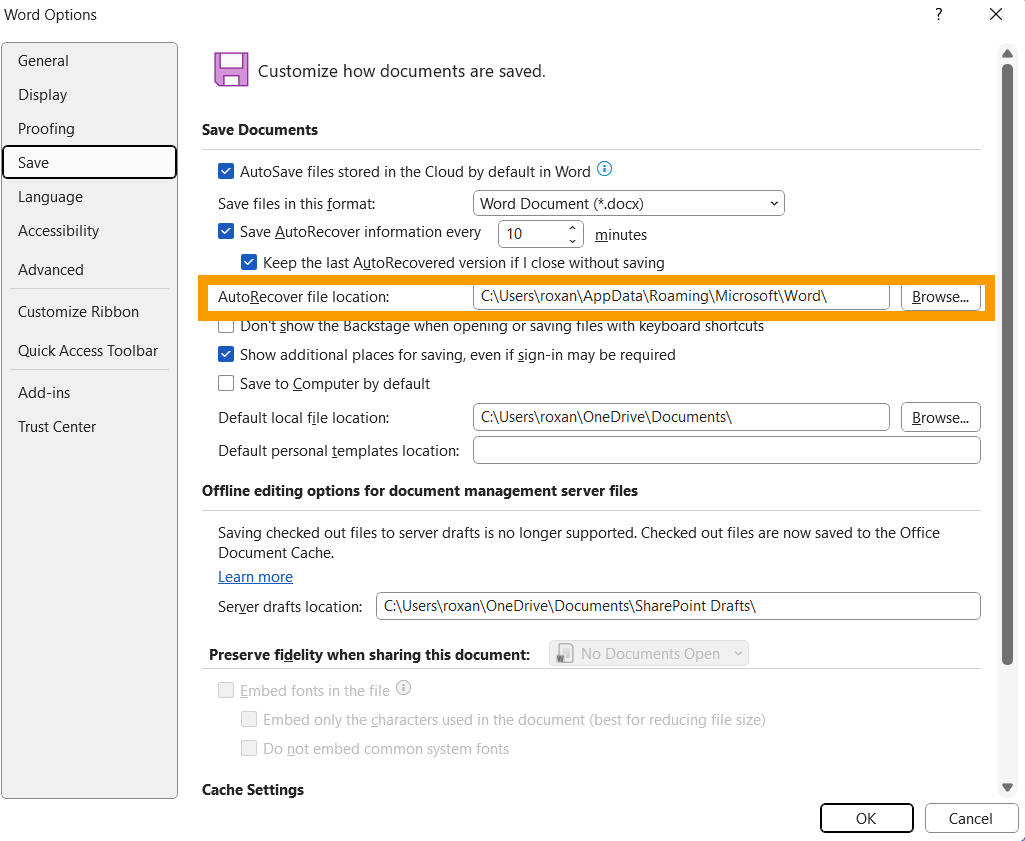1025x841 pixels.
Task: Uncheck Keep the last AutoRecovered version
Action: (x=249, y=263)
